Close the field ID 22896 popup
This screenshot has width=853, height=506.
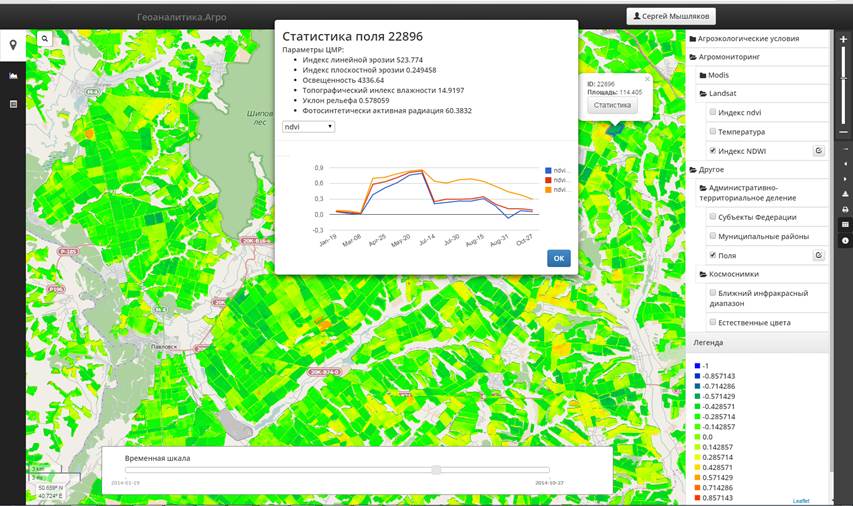pos(647,79)
